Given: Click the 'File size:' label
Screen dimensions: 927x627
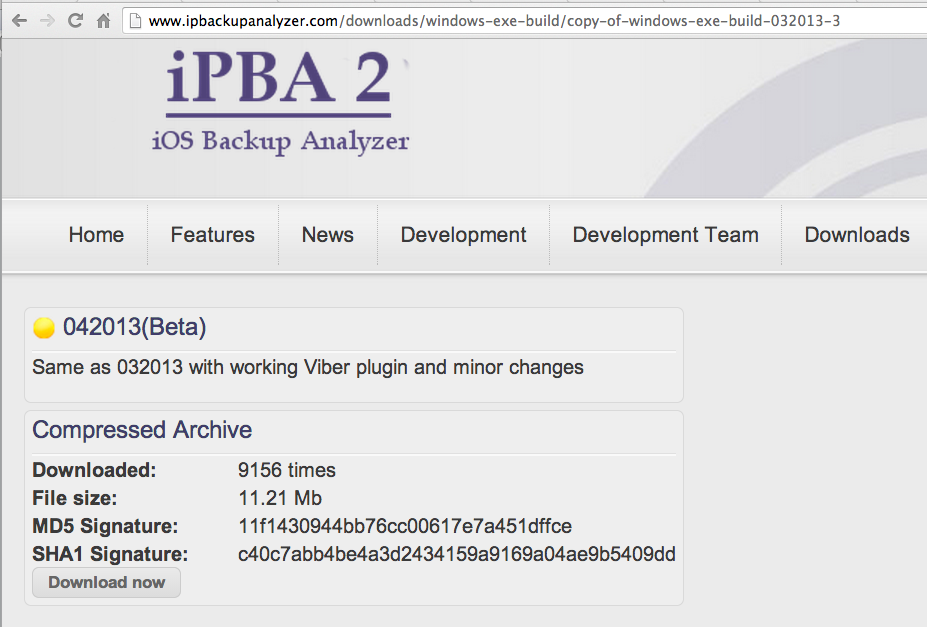Looking at the screenshot, I should [74, 498].
